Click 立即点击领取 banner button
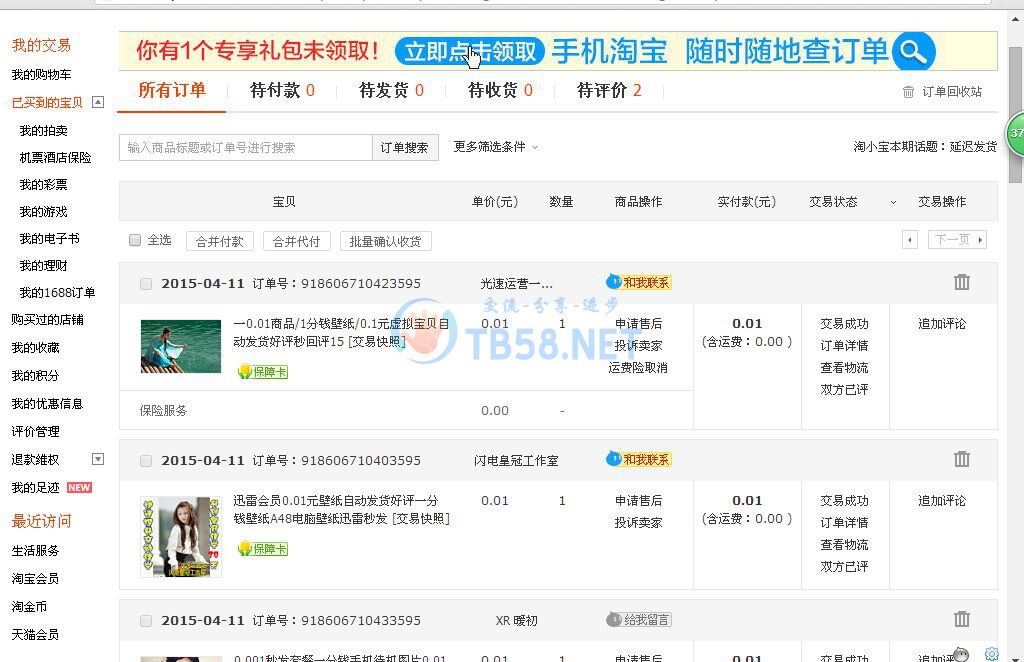 click(x=470, y=52)
